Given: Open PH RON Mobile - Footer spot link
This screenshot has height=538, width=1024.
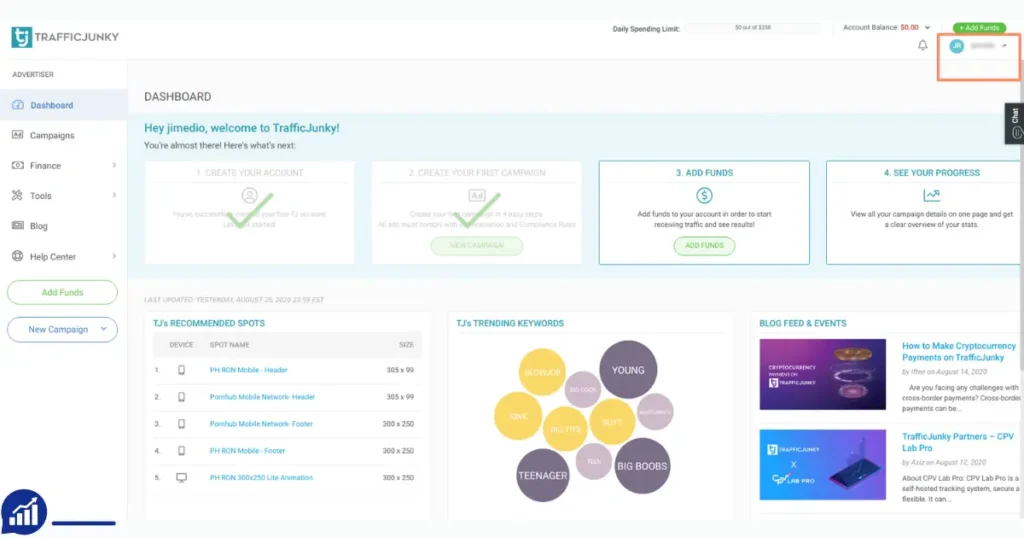Looking at the screenshot, I should (247, 451).
